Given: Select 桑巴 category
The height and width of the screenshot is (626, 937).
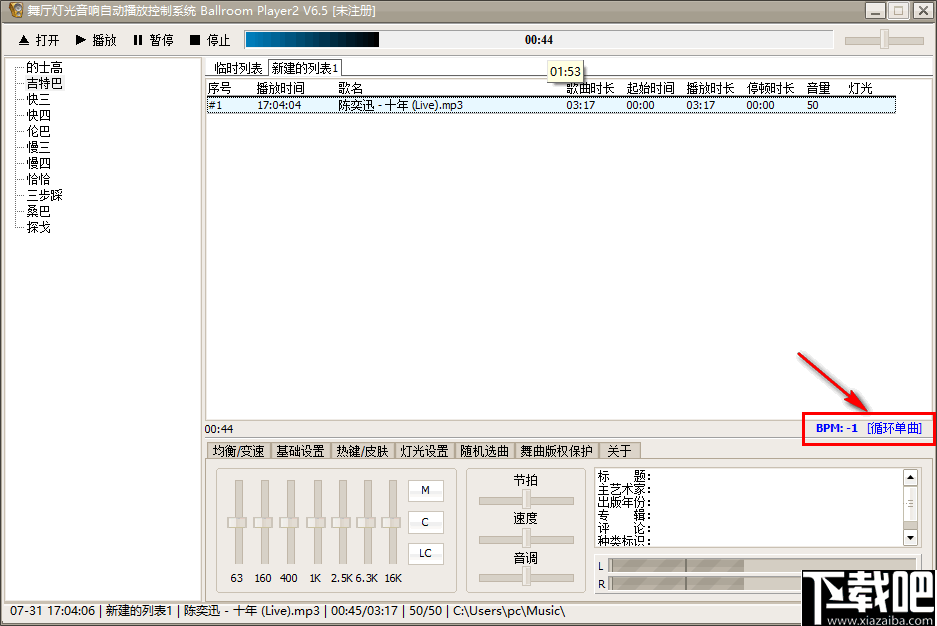Looking at the screenshot, I should click(x=38, y=211).
